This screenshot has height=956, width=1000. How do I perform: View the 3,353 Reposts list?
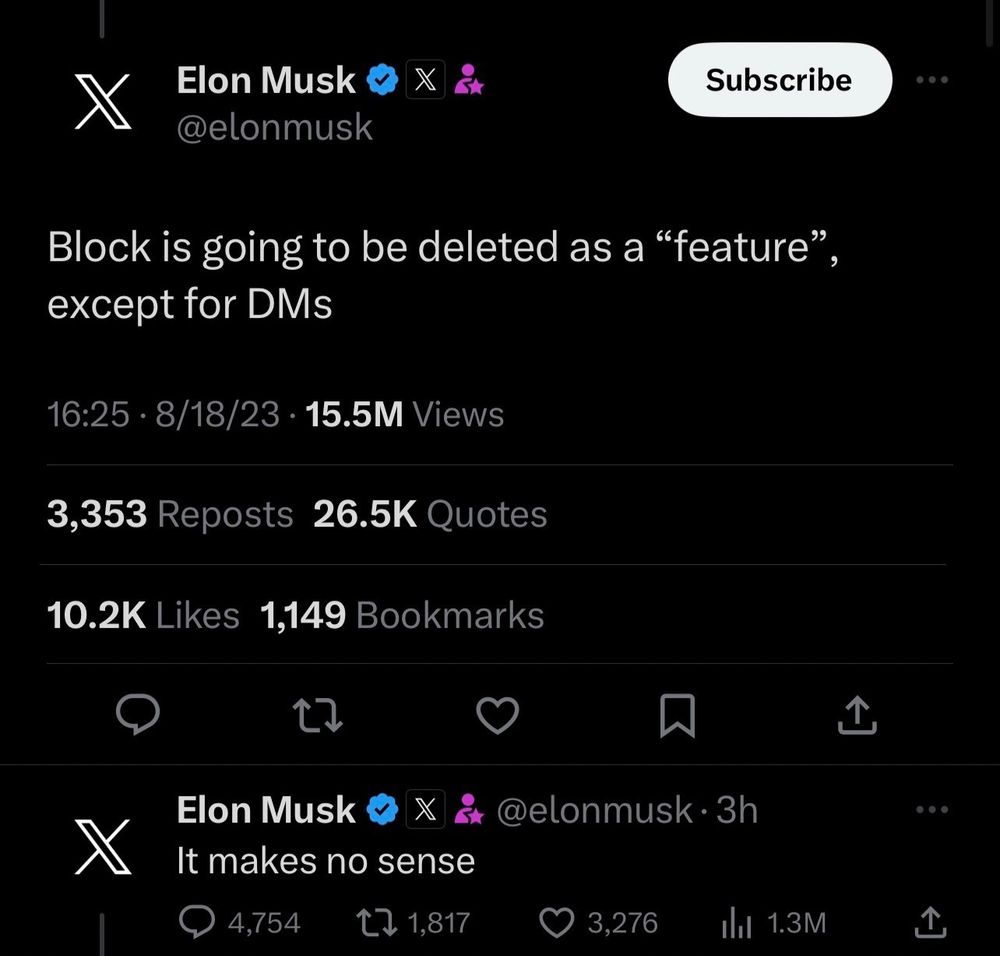(170, 514)
